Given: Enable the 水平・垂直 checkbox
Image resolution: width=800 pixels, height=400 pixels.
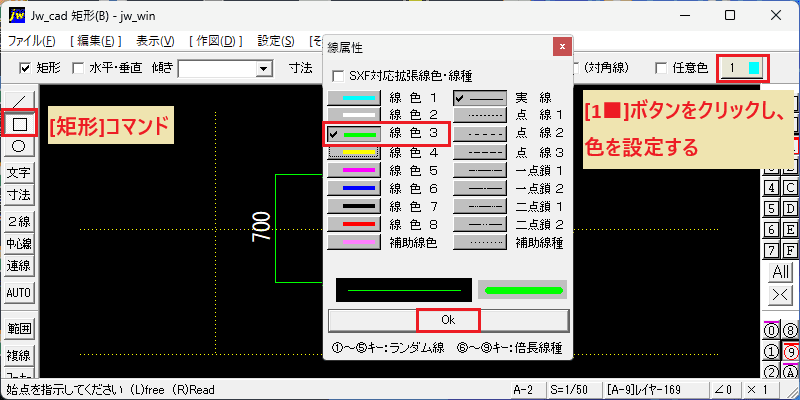Looking at the screenshot, I should [78, 68].
